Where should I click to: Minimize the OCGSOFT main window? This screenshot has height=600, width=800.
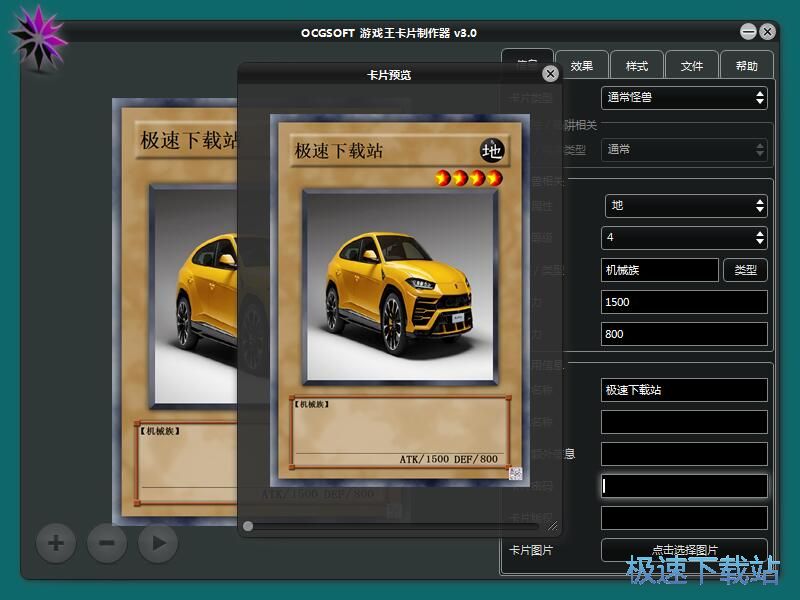coord(748,32)
